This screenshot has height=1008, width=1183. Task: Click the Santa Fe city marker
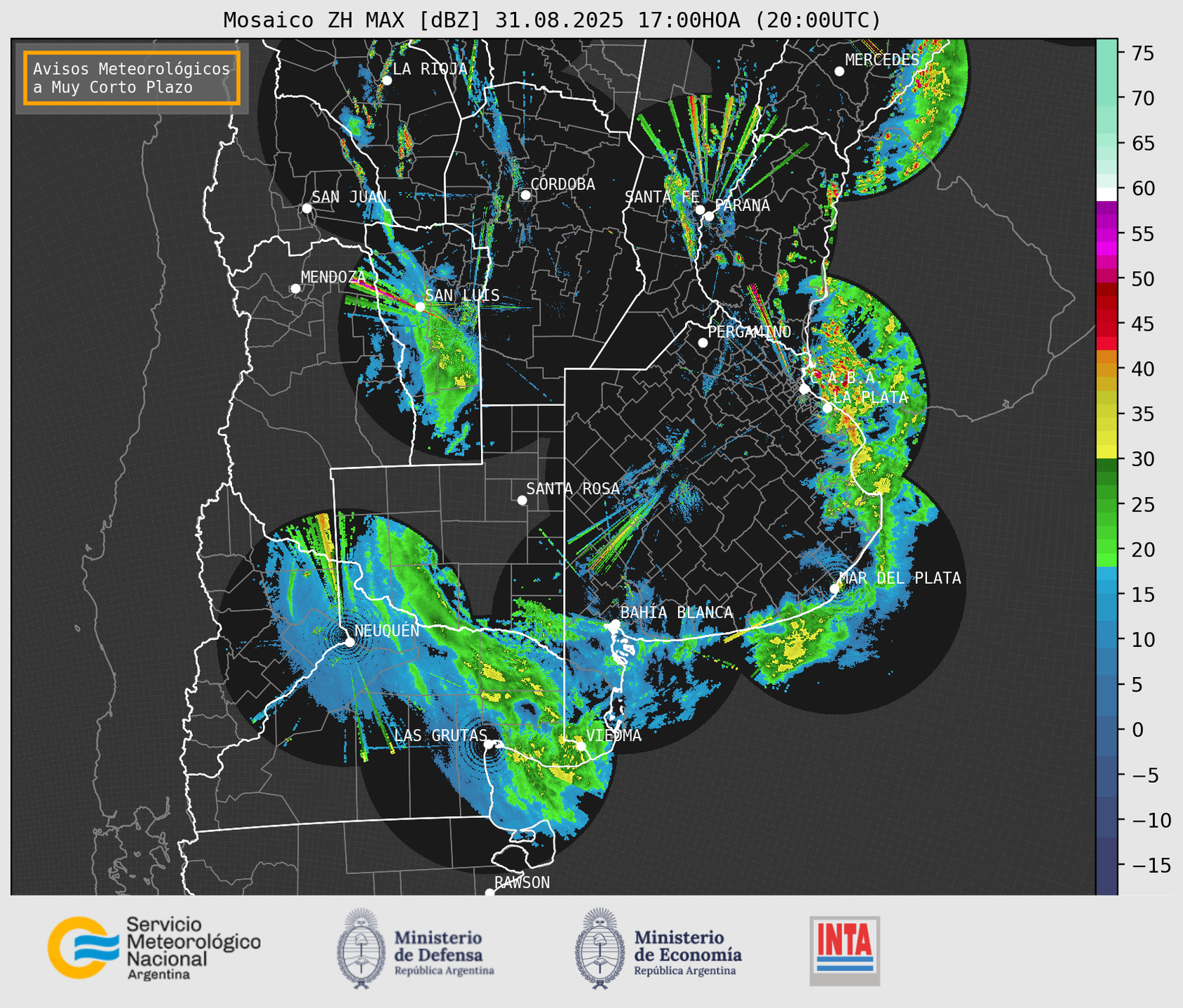point(700,210)
